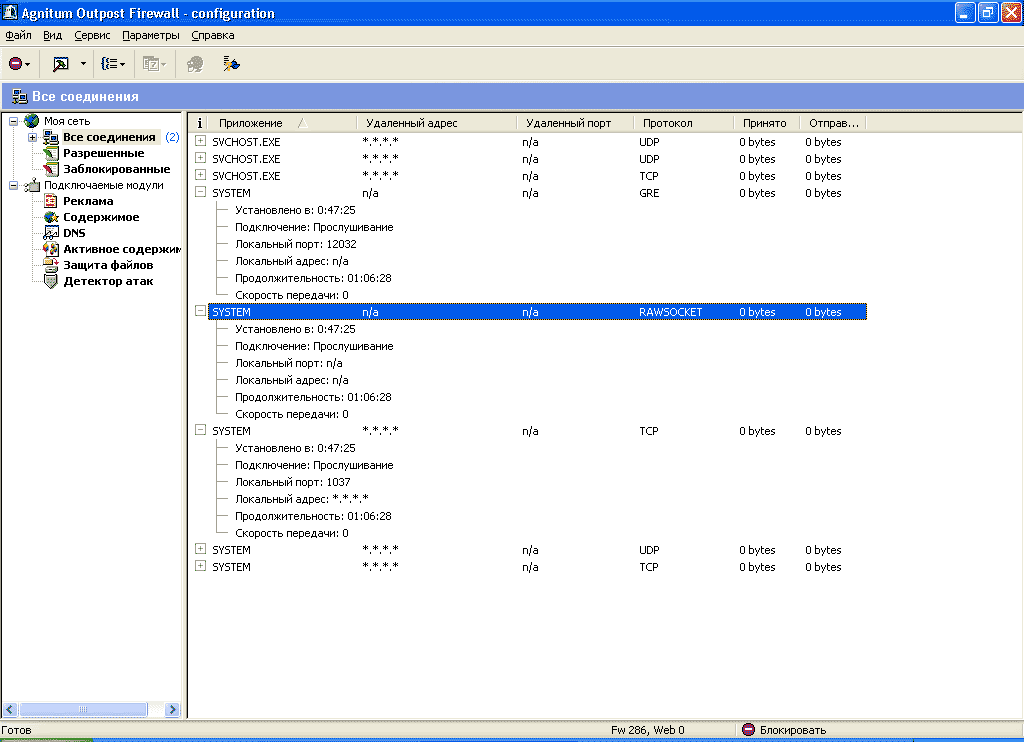This screenshot has width=1024, height=742.
Task: Open the Реклама plugin icon
Action: 51,201
